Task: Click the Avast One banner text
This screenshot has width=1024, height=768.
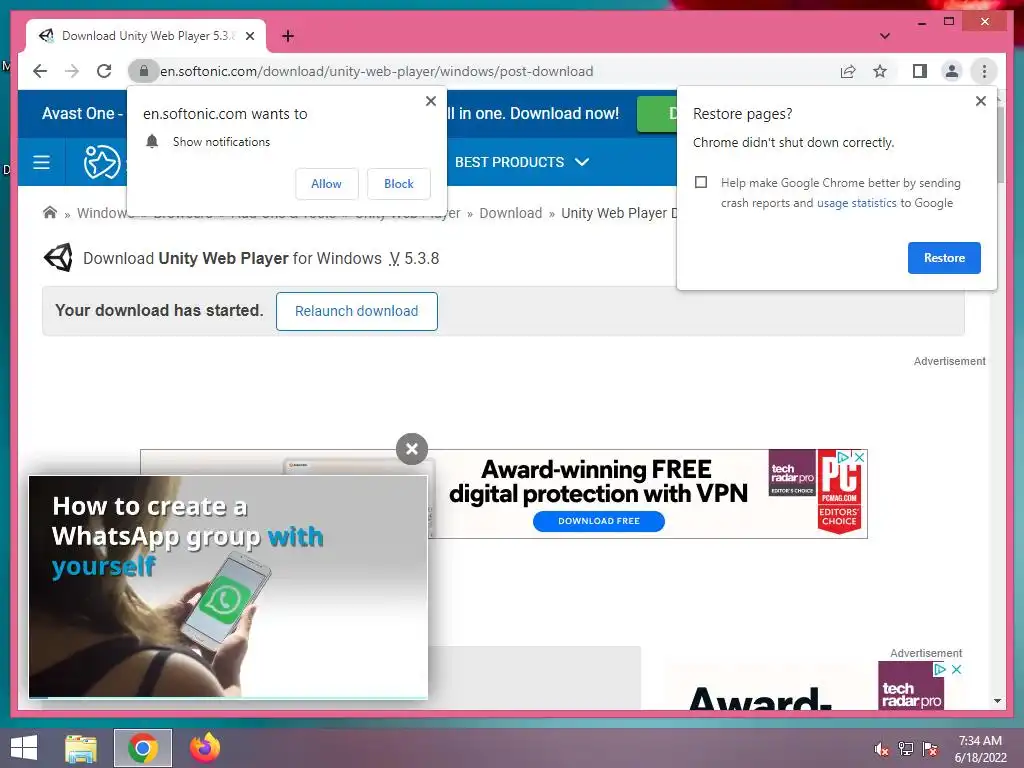Action: click(x=82, y=114)
